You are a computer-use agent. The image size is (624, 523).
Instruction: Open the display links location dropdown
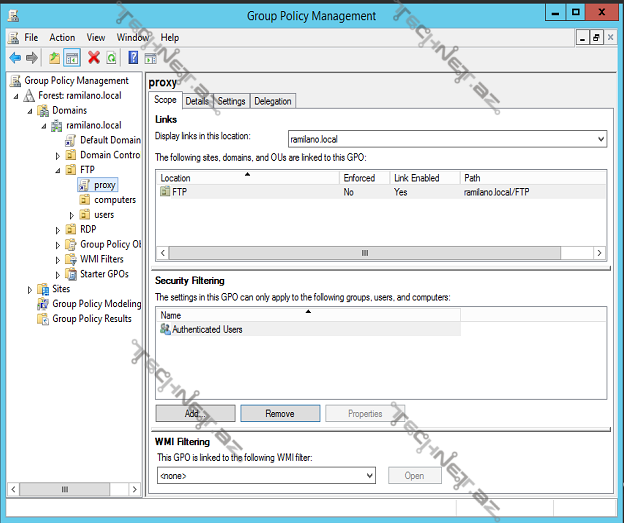[x=599, y=139]
